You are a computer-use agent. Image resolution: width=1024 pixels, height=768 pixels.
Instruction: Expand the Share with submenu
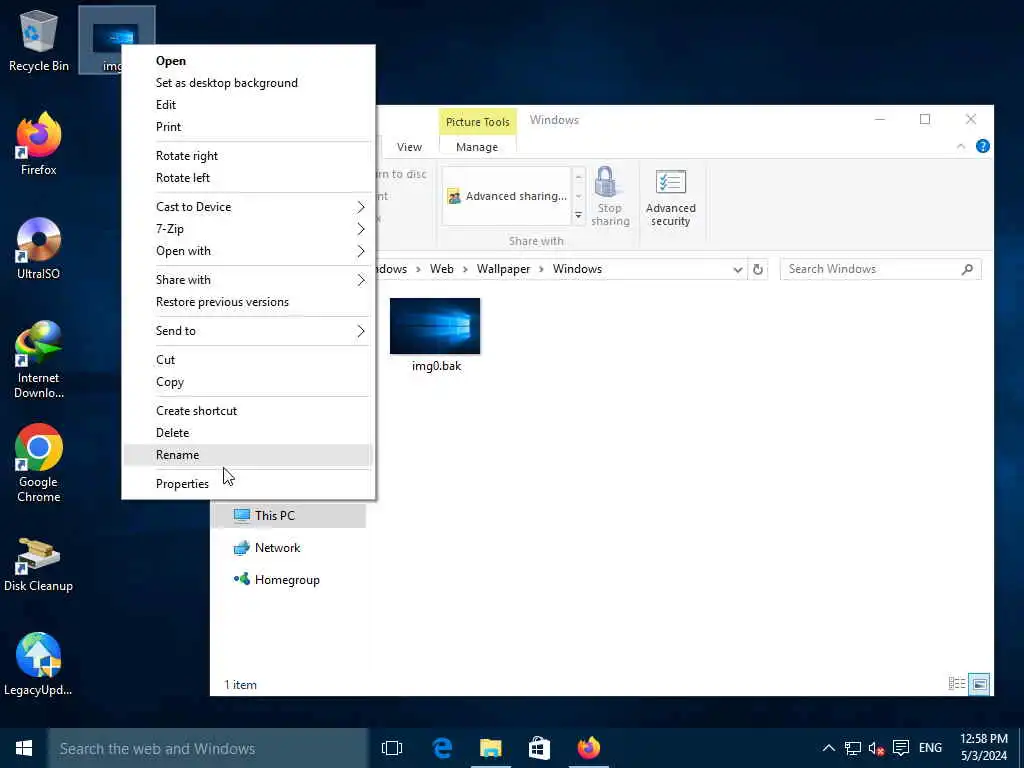(248, 280)
